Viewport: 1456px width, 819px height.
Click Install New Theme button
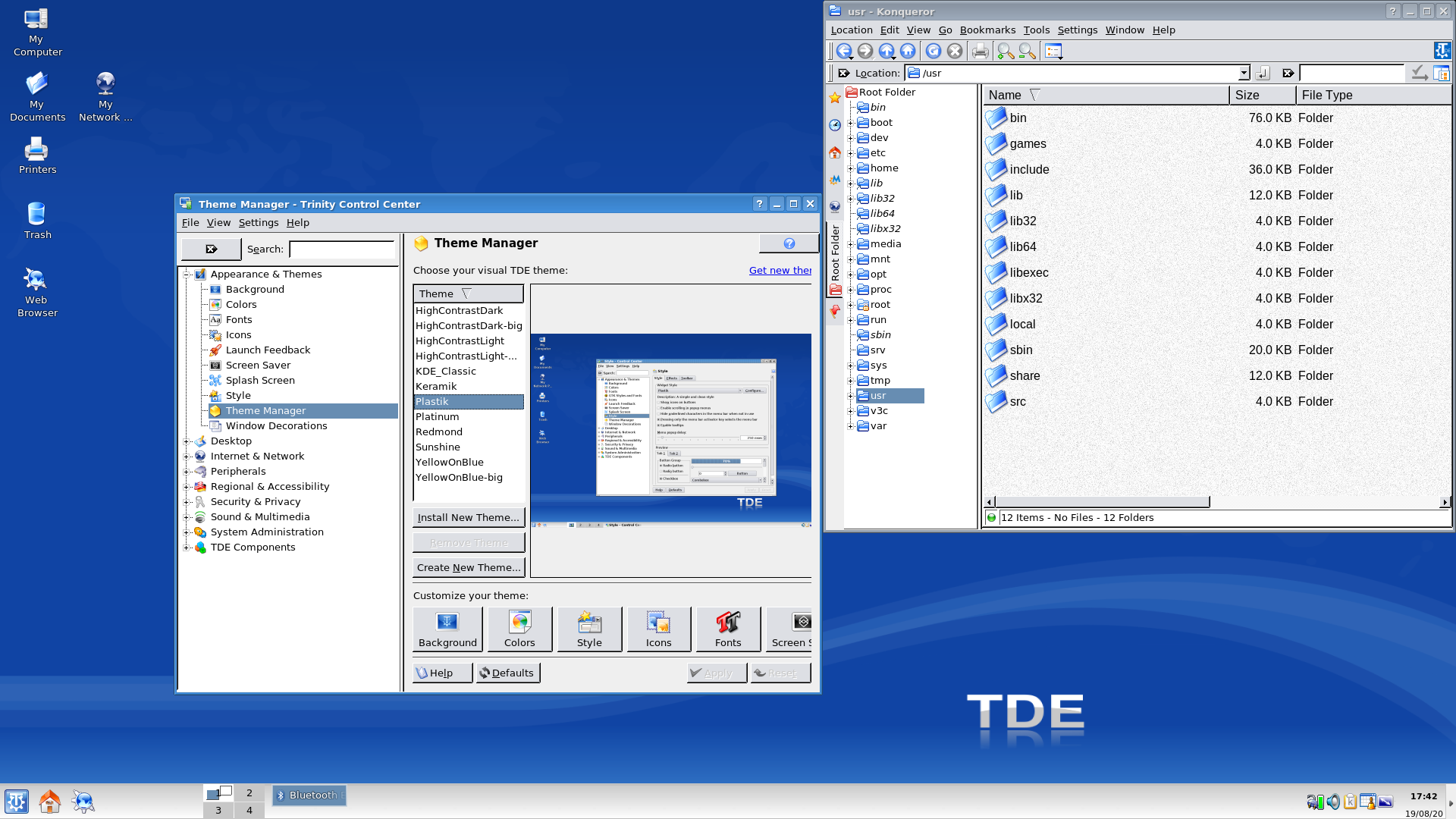[469, 517]
